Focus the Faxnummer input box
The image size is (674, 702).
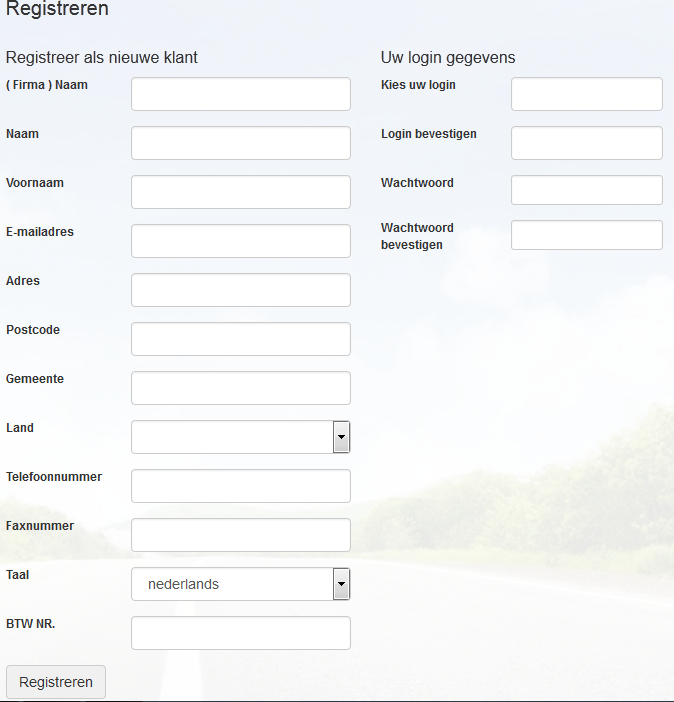click(x=240, y=535)
